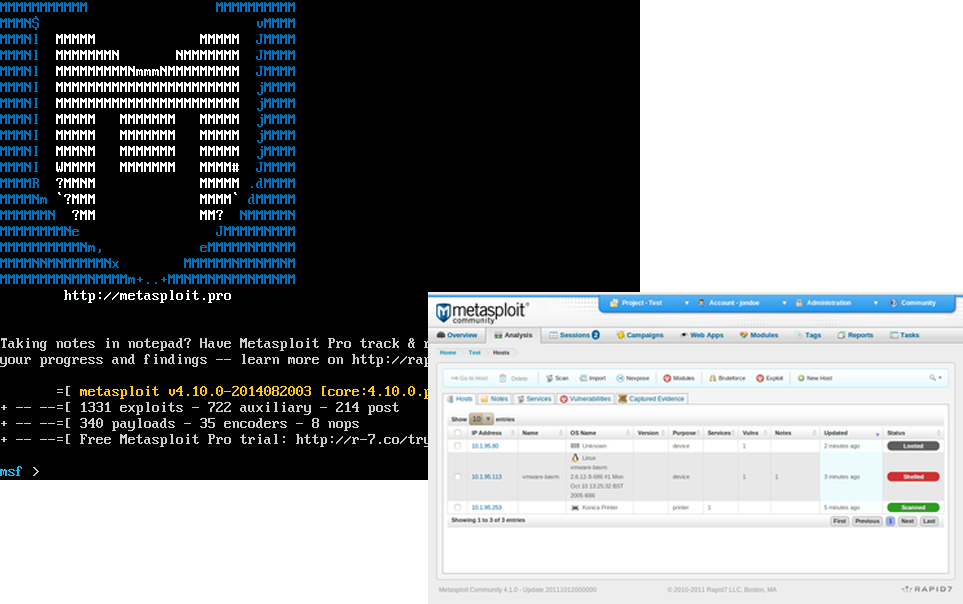Screen dimensions: 963x604
Task: Click the Looted status badge
Action: tap(913, 446)
